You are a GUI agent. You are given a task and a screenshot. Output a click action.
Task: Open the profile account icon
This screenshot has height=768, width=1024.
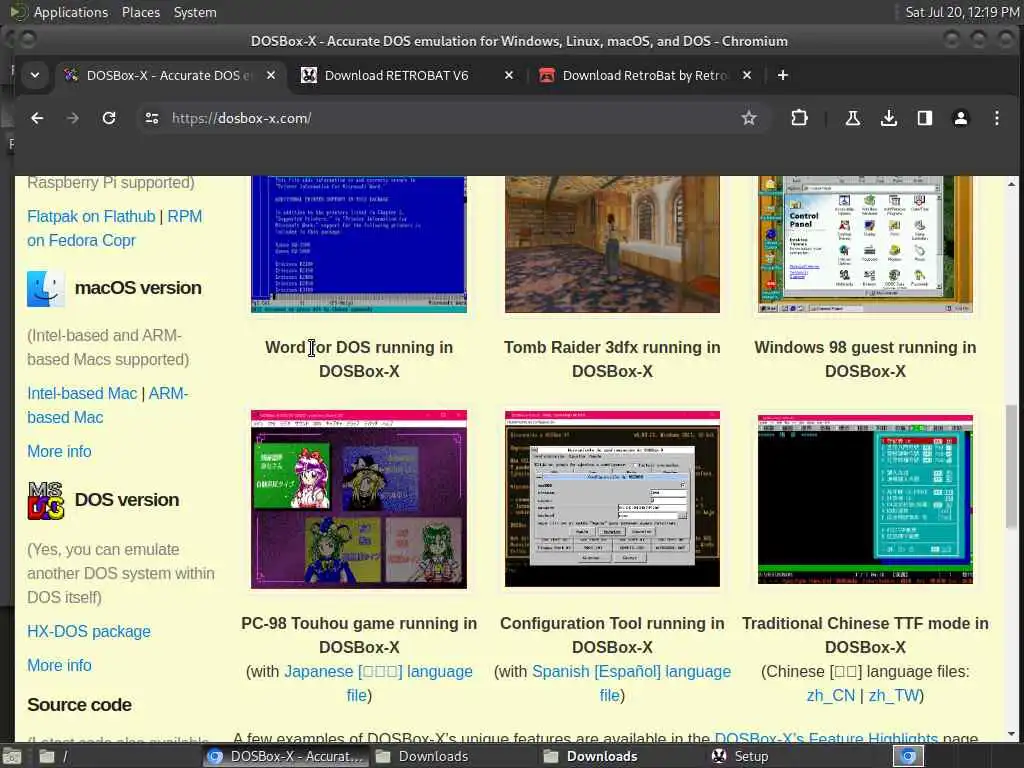point(961,118)
